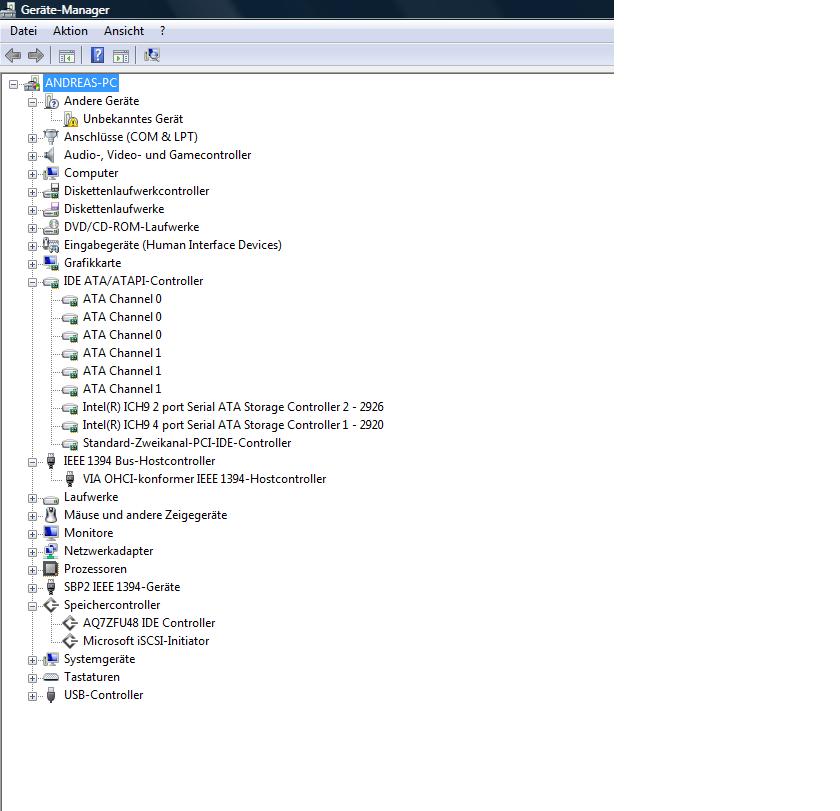Select the Diskettenlaufwerkcontroller label
Viewport: 840px width, 811px height.
[136, 191]
